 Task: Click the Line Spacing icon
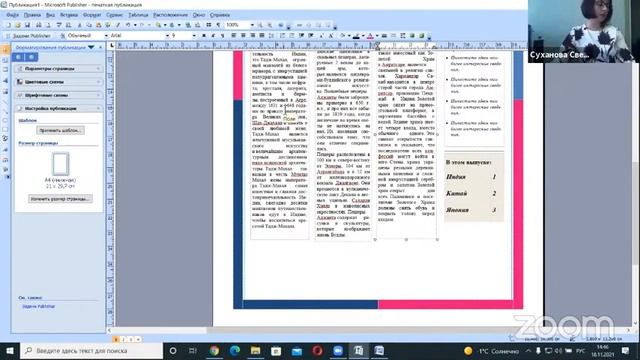(x=271, y=36)
